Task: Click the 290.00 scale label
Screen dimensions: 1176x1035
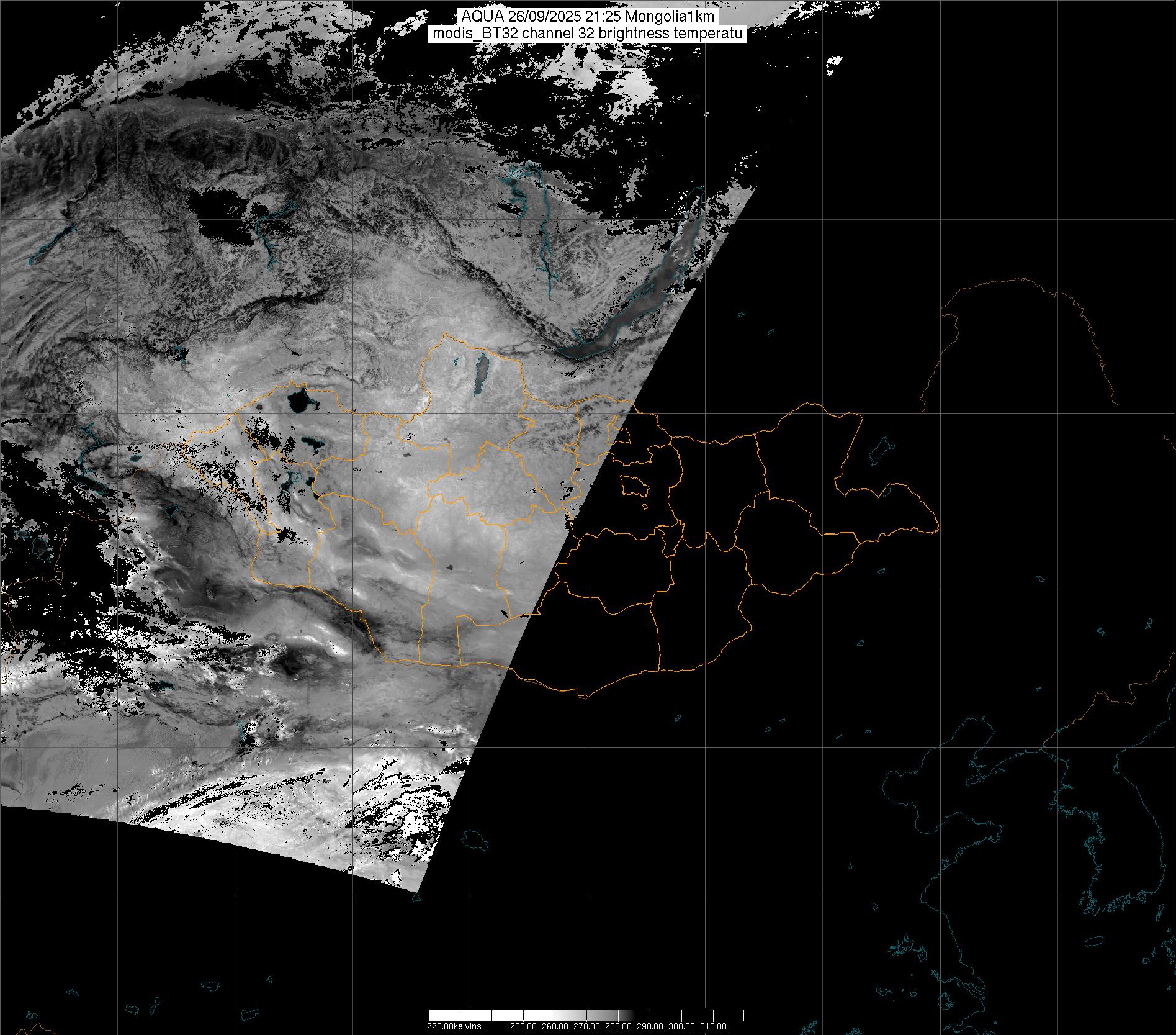Action: pyautogui.click(x=650, y=1026)
